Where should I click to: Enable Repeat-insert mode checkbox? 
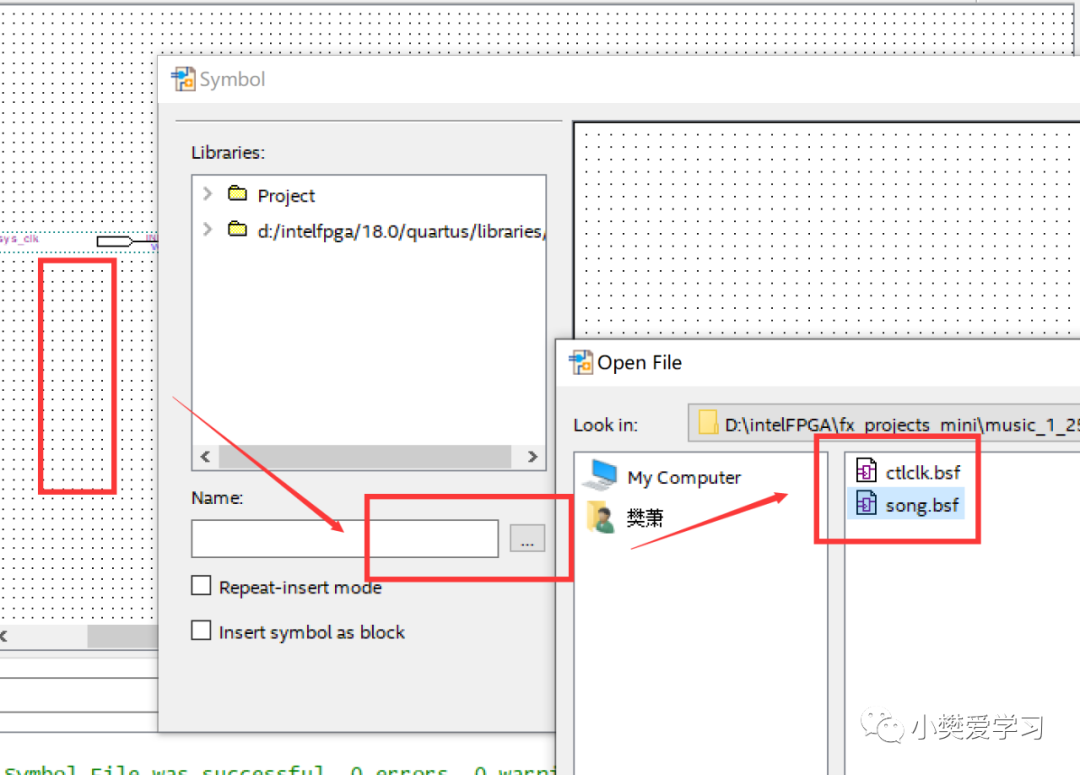pos(201,586)
